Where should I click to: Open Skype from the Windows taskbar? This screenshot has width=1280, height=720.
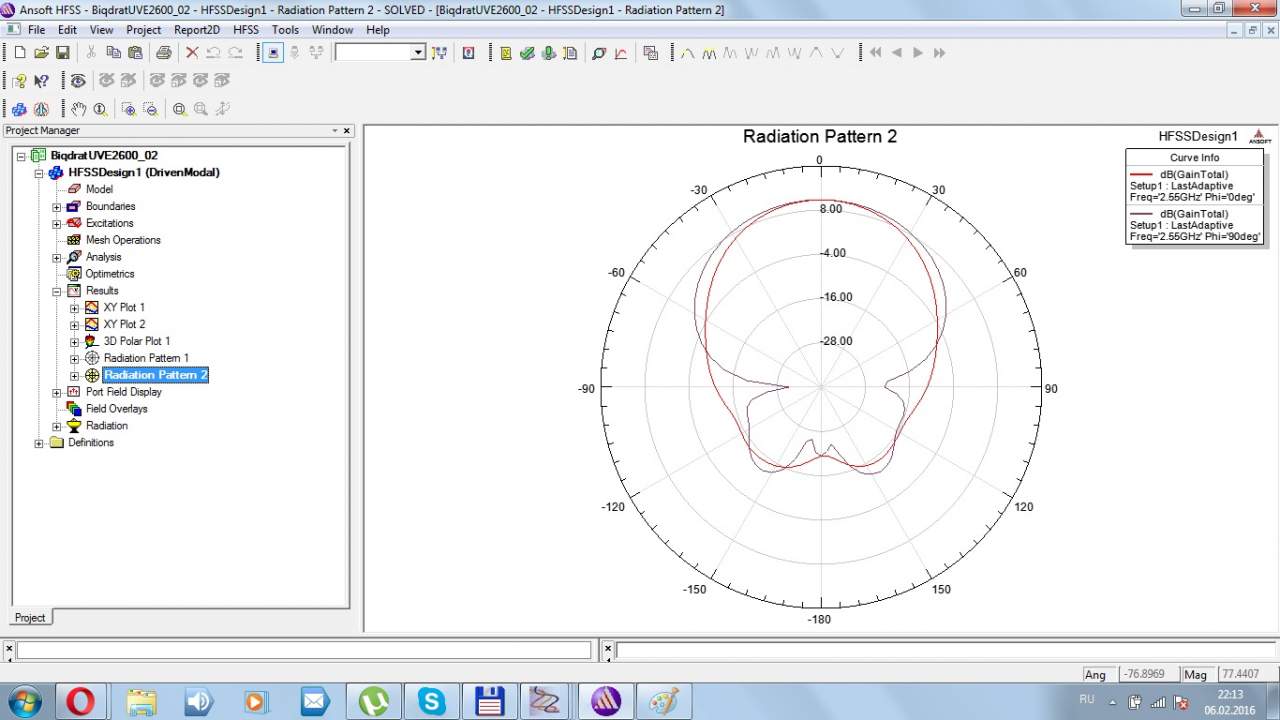432,701
